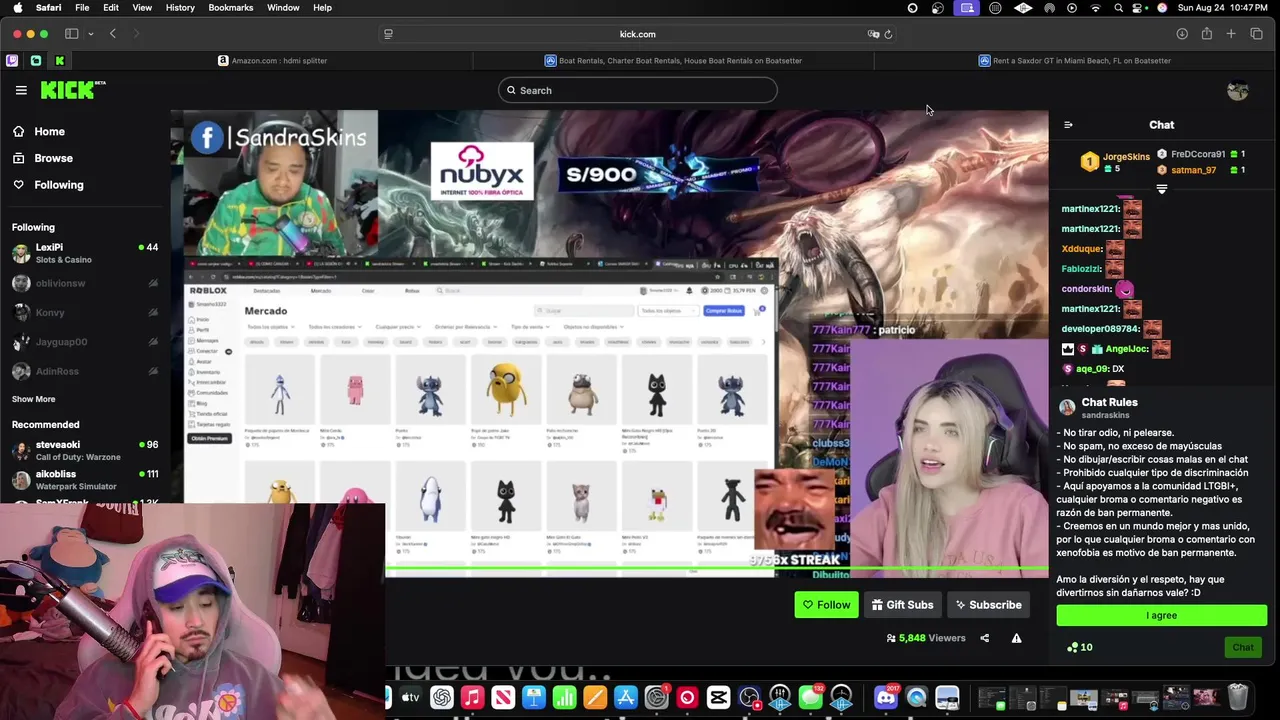Open Safari sidebar dropdown chevron
1280x720 pixels.
90,34
